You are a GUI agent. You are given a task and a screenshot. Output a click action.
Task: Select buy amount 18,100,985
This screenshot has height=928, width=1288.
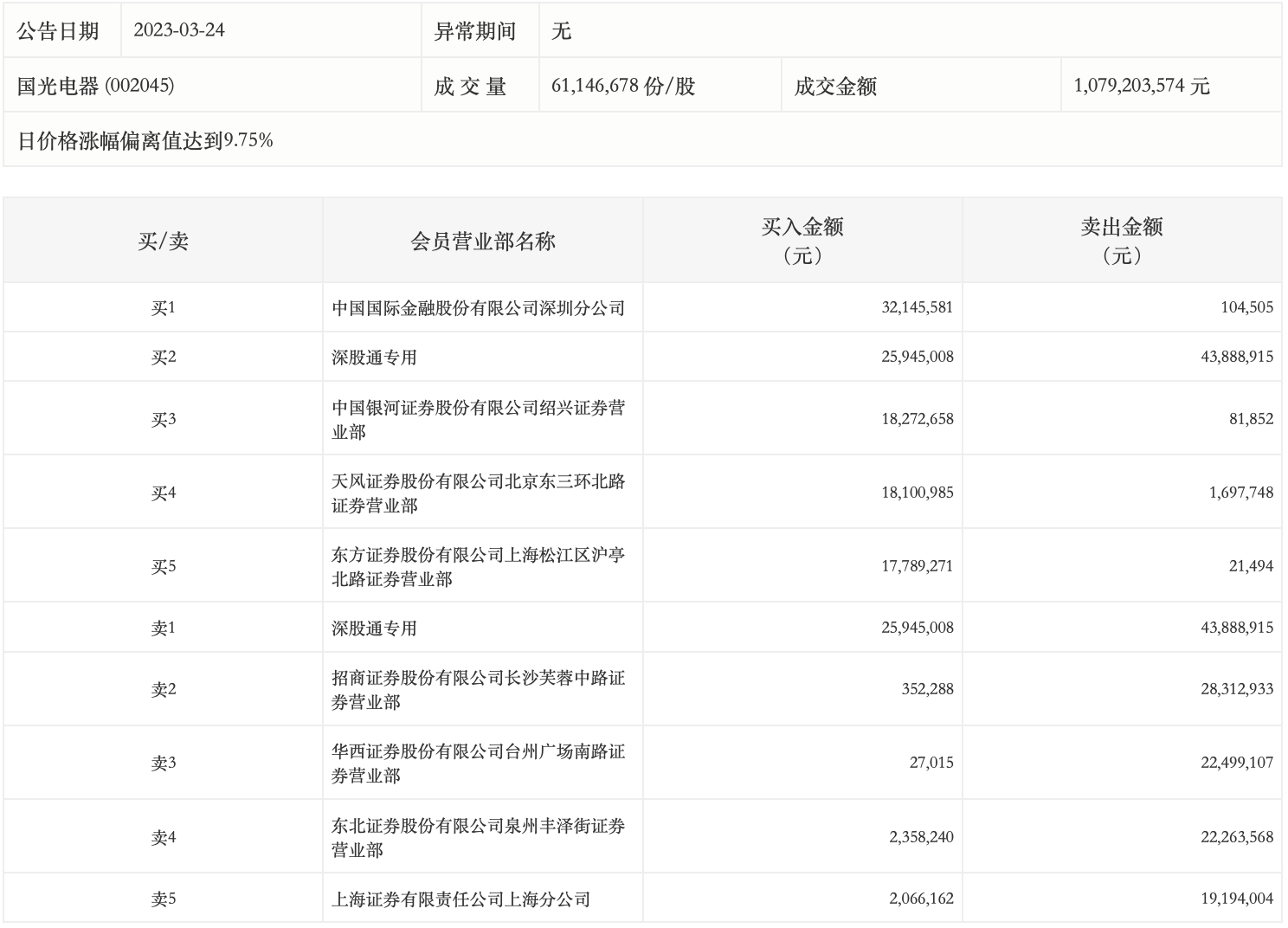[918, 493]
